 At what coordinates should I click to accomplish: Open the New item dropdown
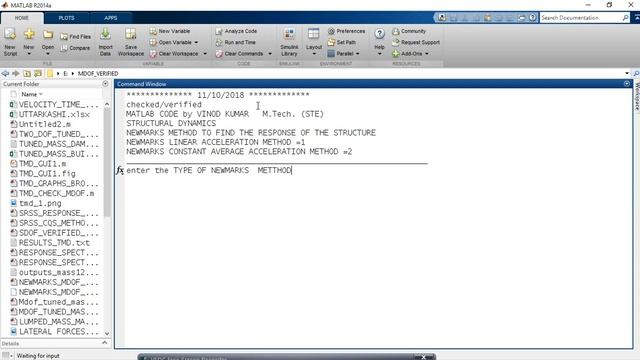coord(29,53)
